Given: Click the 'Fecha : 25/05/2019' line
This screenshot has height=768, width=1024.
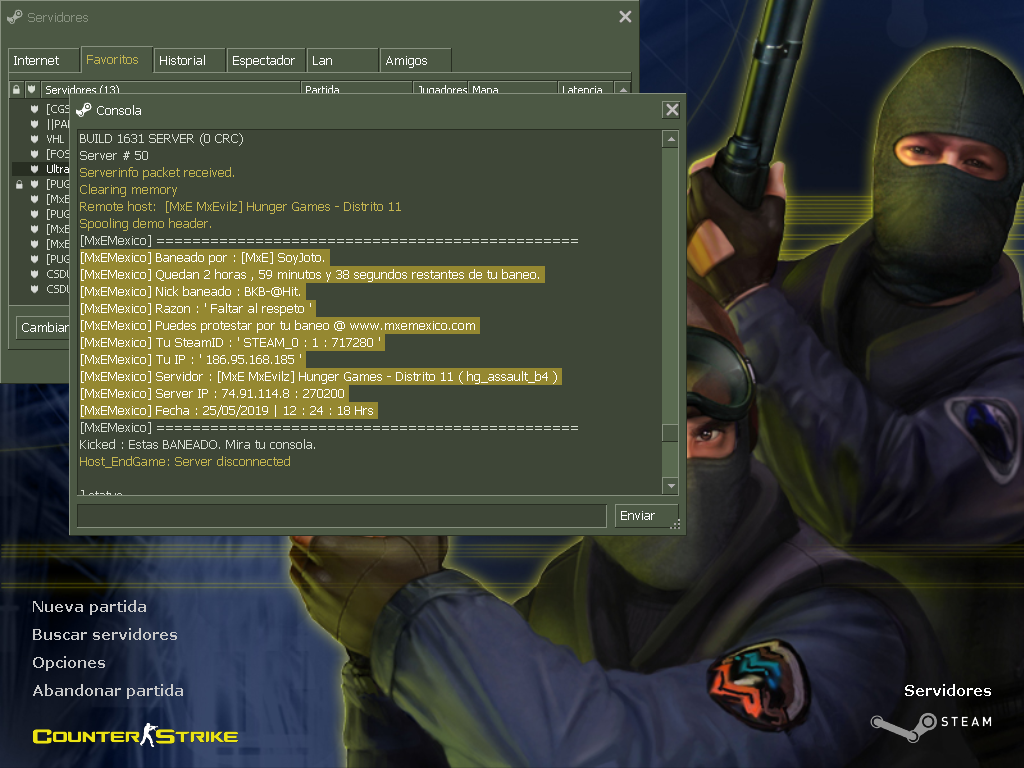Looking at the screenshot, I should 227,410.
